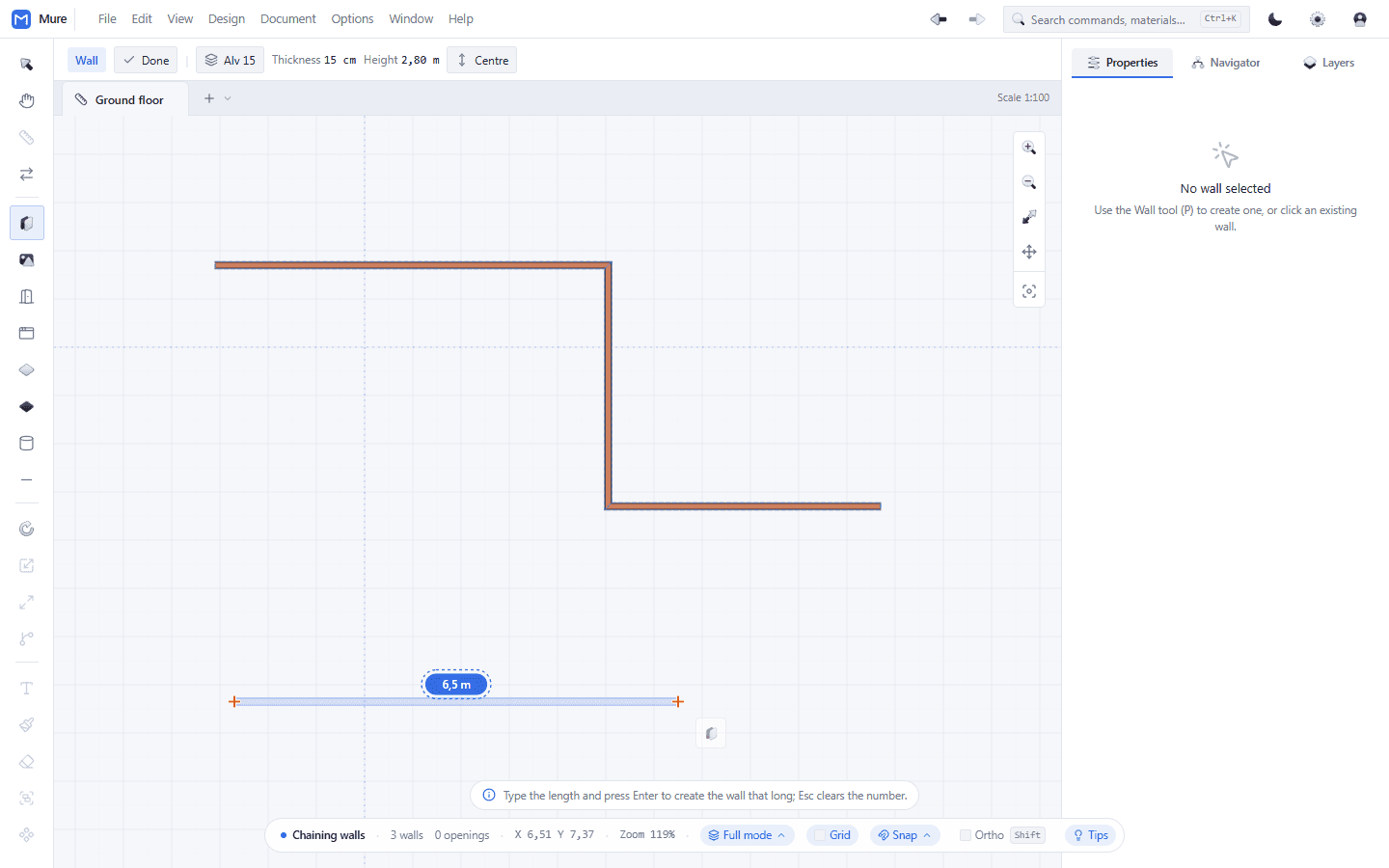Select the Text tool
Screen dimensions: 1389x868
[27, 688]
